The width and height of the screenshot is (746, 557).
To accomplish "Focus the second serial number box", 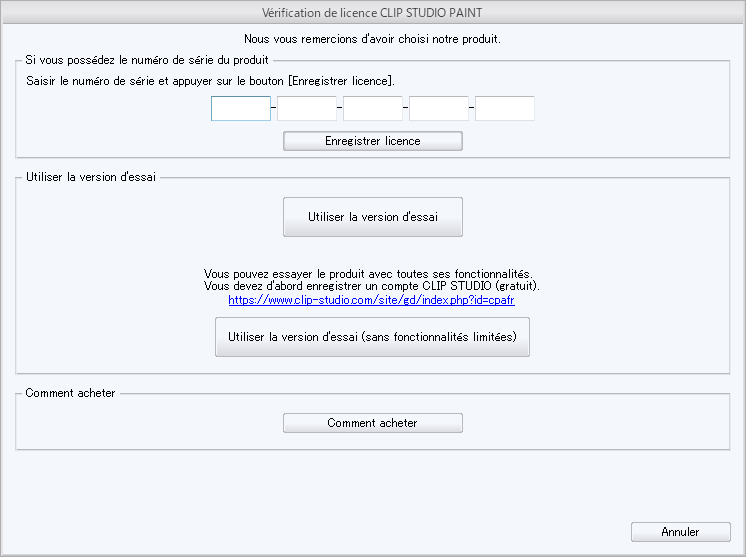I will click(x=307, y=108).
